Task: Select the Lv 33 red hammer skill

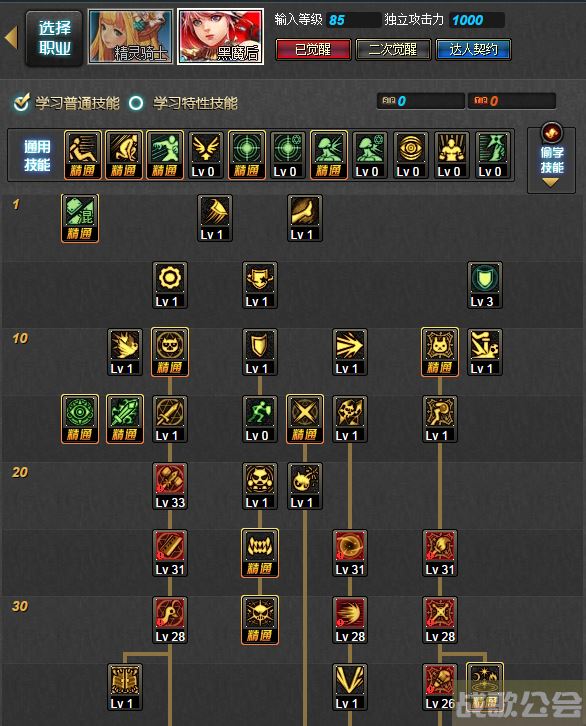Action: [x=170, y=486]
